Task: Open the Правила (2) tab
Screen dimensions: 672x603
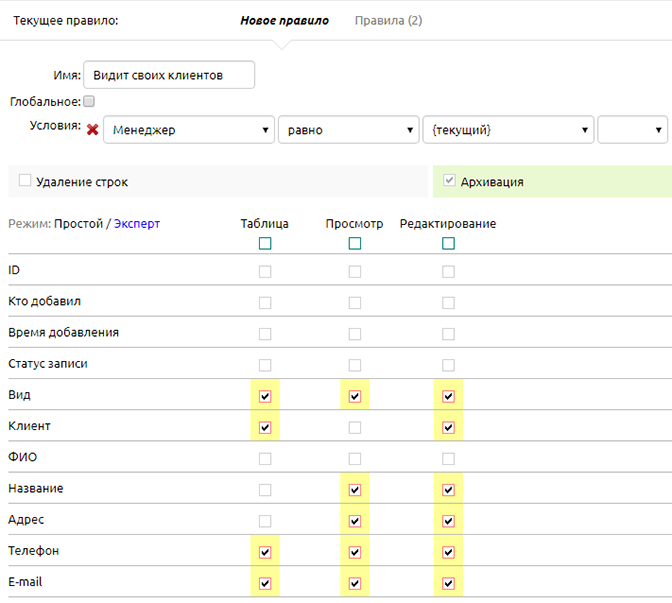Action: coord(388,20)
